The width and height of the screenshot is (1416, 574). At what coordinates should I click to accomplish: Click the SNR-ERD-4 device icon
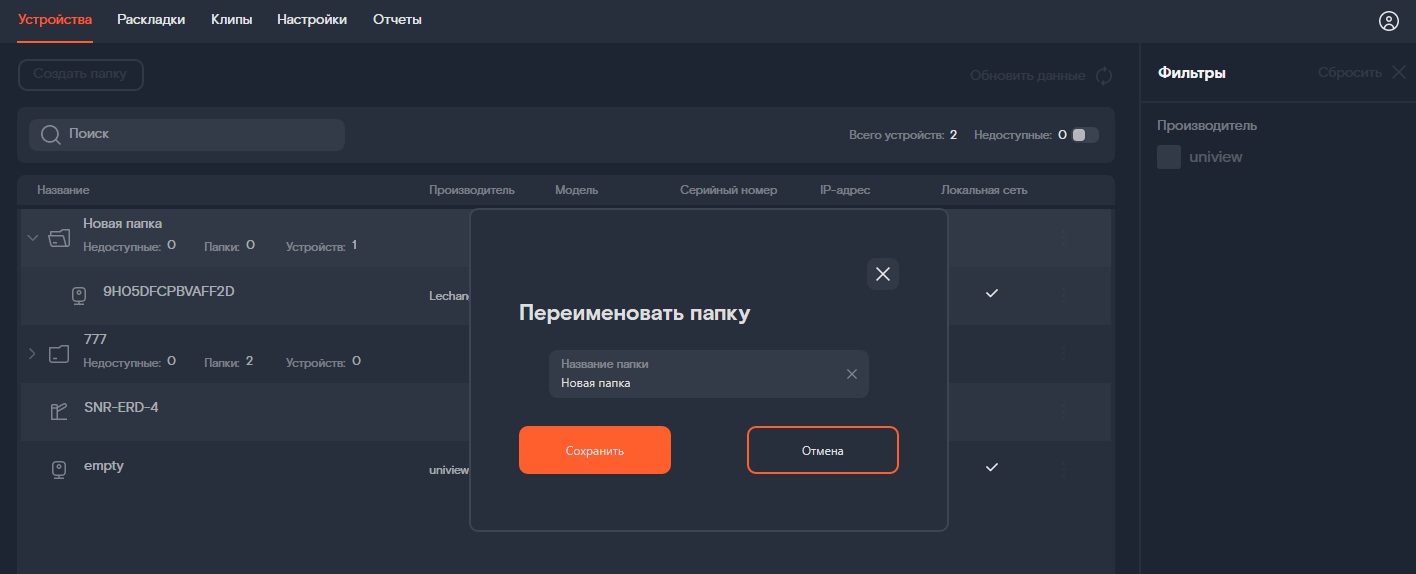tap(59, 411)
